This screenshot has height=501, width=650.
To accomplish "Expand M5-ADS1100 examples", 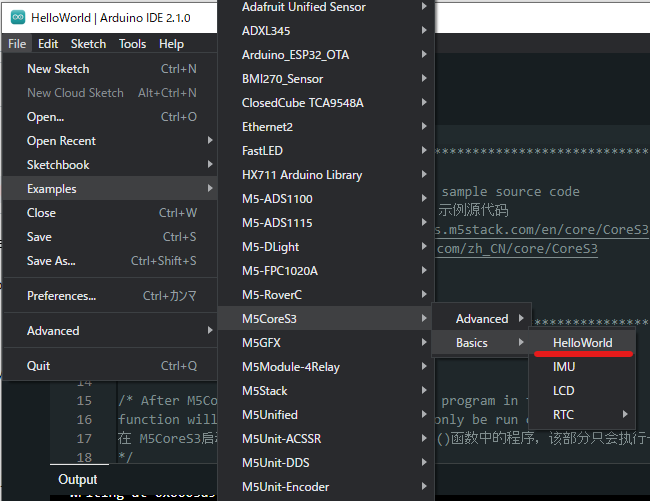I will [326, 199].
